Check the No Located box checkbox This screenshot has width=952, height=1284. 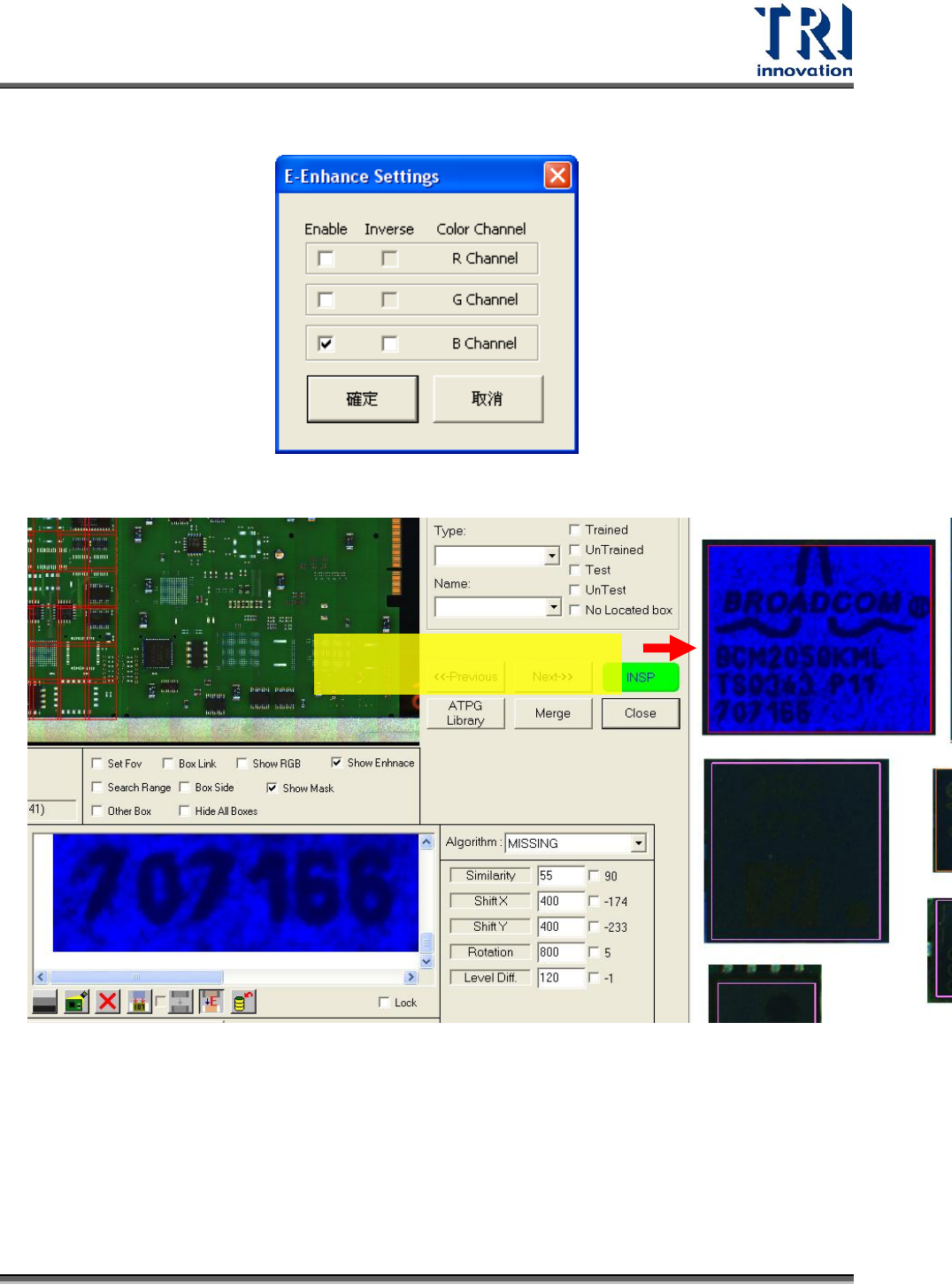[x=574, y=610]
